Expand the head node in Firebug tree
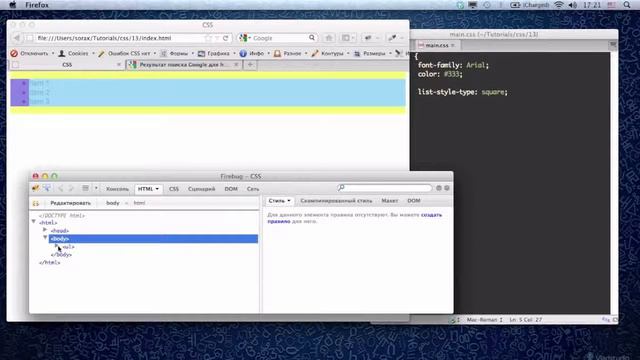Viewport: 640px width, 360px height. pos(45,230)
